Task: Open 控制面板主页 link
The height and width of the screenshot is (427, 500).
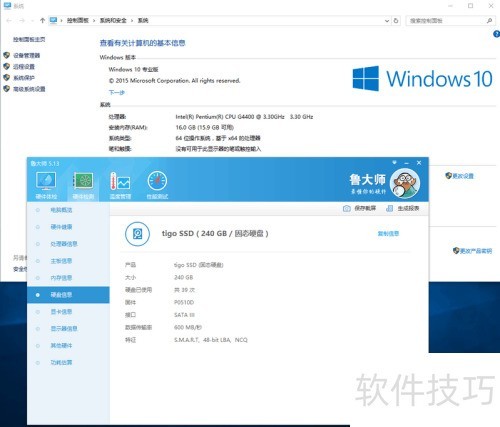Action: pyautogui.click(x=29, y=39)
